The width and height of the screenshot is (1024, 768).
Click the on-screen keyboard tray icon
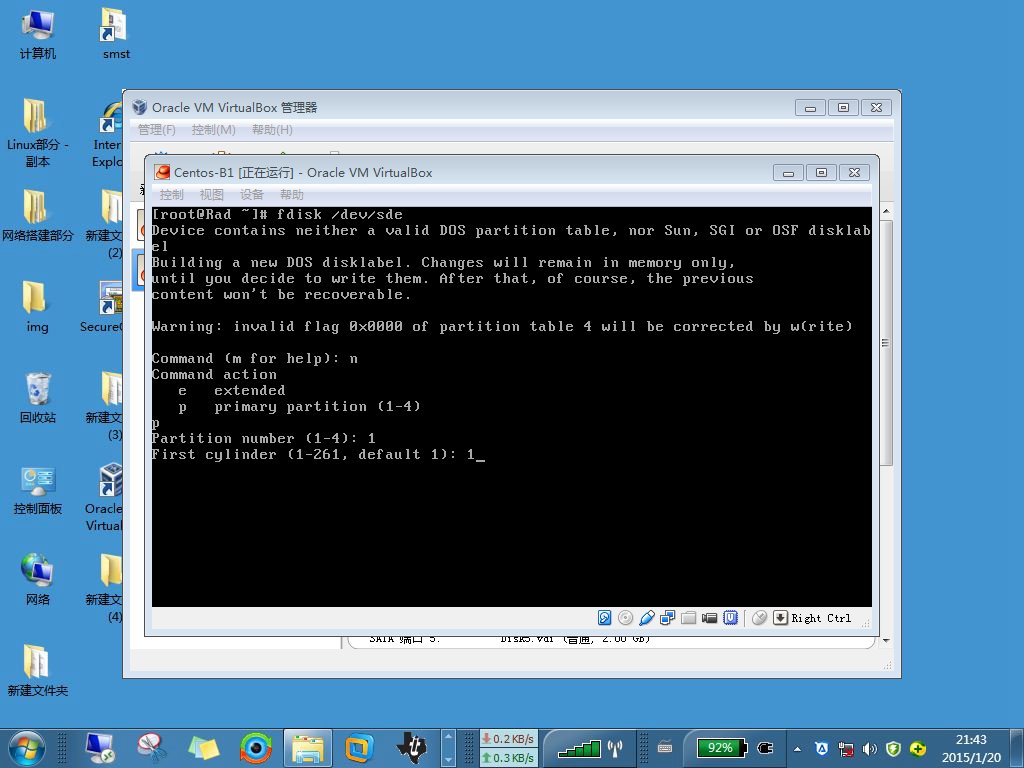[665, 747]
